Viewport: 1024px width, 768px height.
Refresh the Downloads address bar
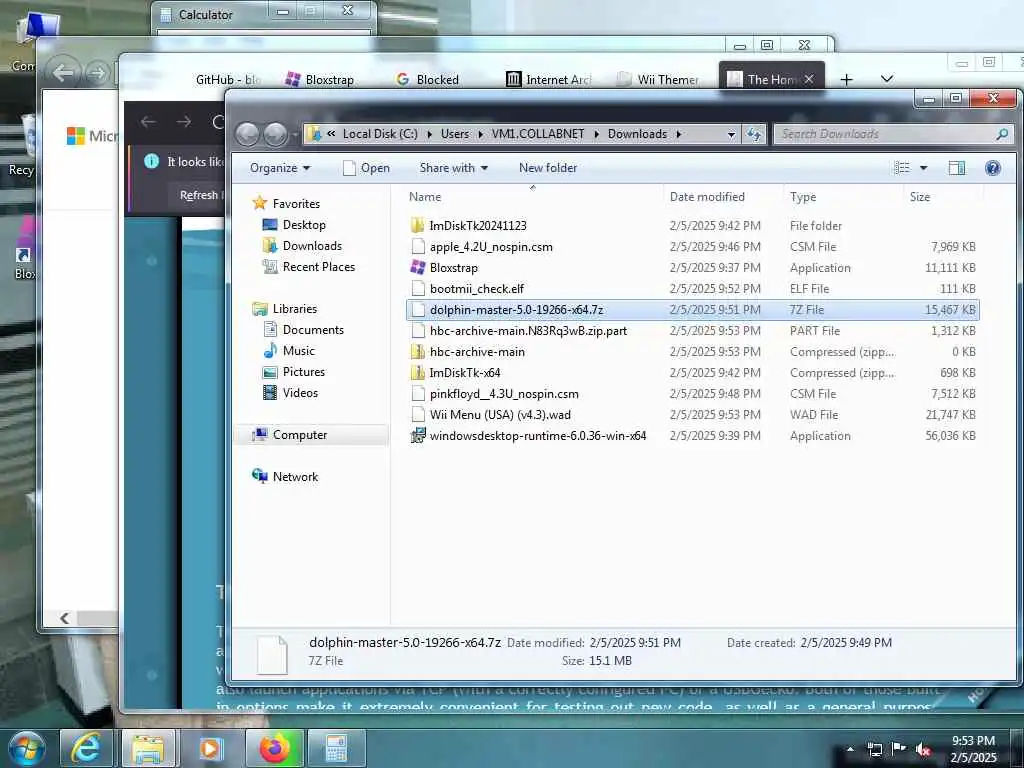754,134
